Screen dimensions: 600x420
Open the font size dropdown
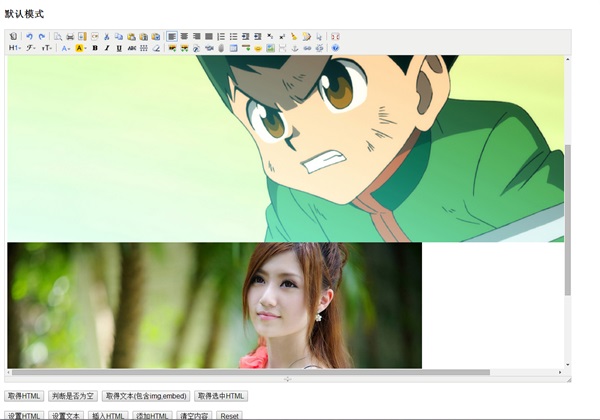pyautogui.click(x=47, y=48)
